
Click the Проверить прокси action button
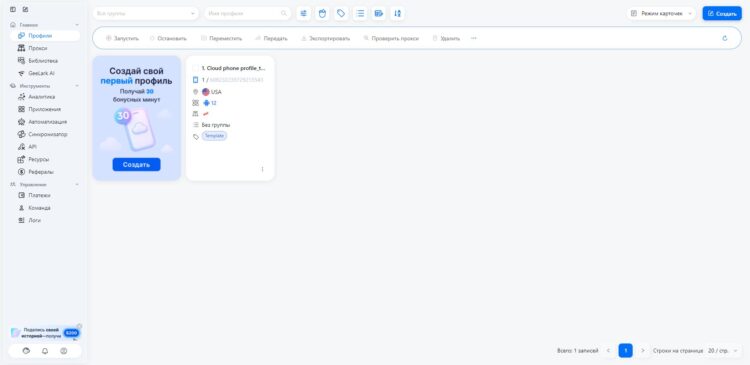(391, 38)
